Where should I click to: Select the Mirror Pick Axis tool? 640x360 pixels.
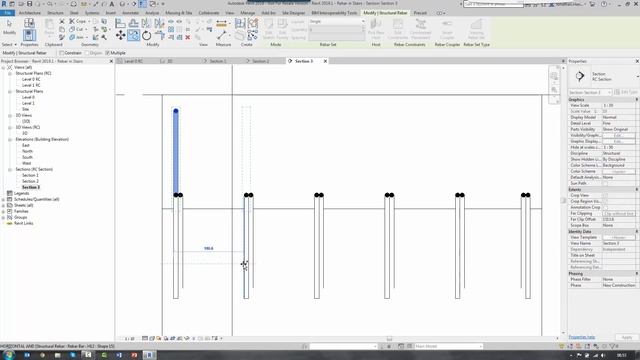click(x=147, y=23)
